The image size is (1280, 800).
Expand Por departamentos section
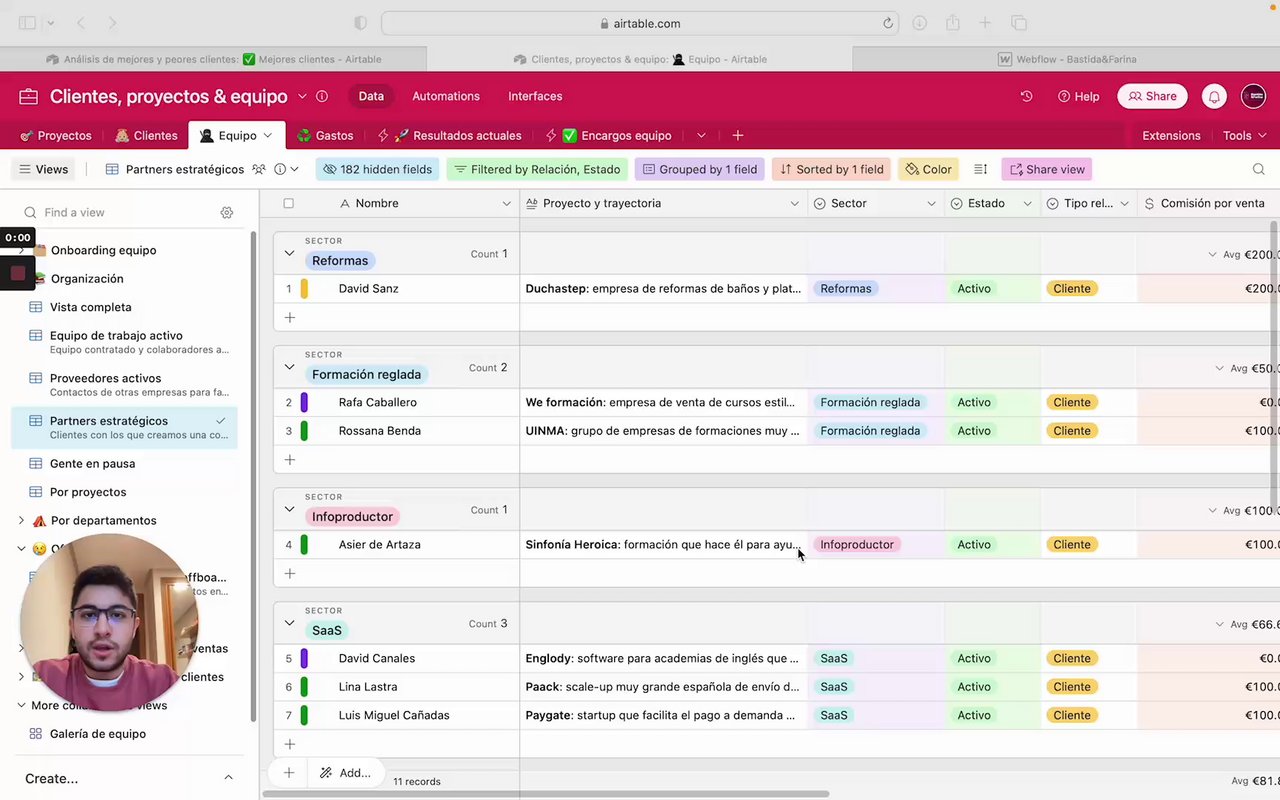pos(21,520)
